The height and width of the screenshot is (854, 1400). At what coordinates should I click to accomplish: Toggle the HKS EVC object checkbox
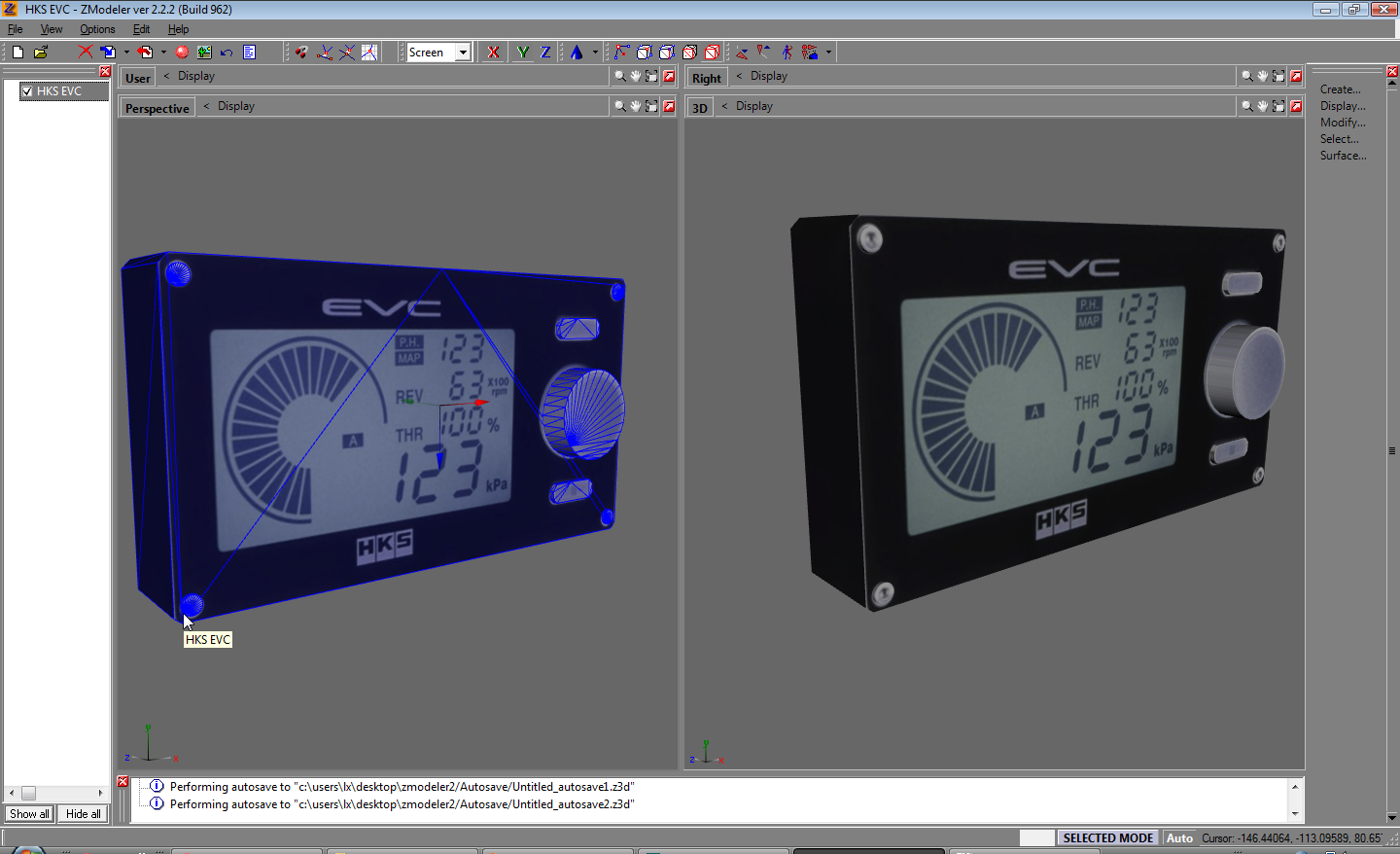click(27, 91)
